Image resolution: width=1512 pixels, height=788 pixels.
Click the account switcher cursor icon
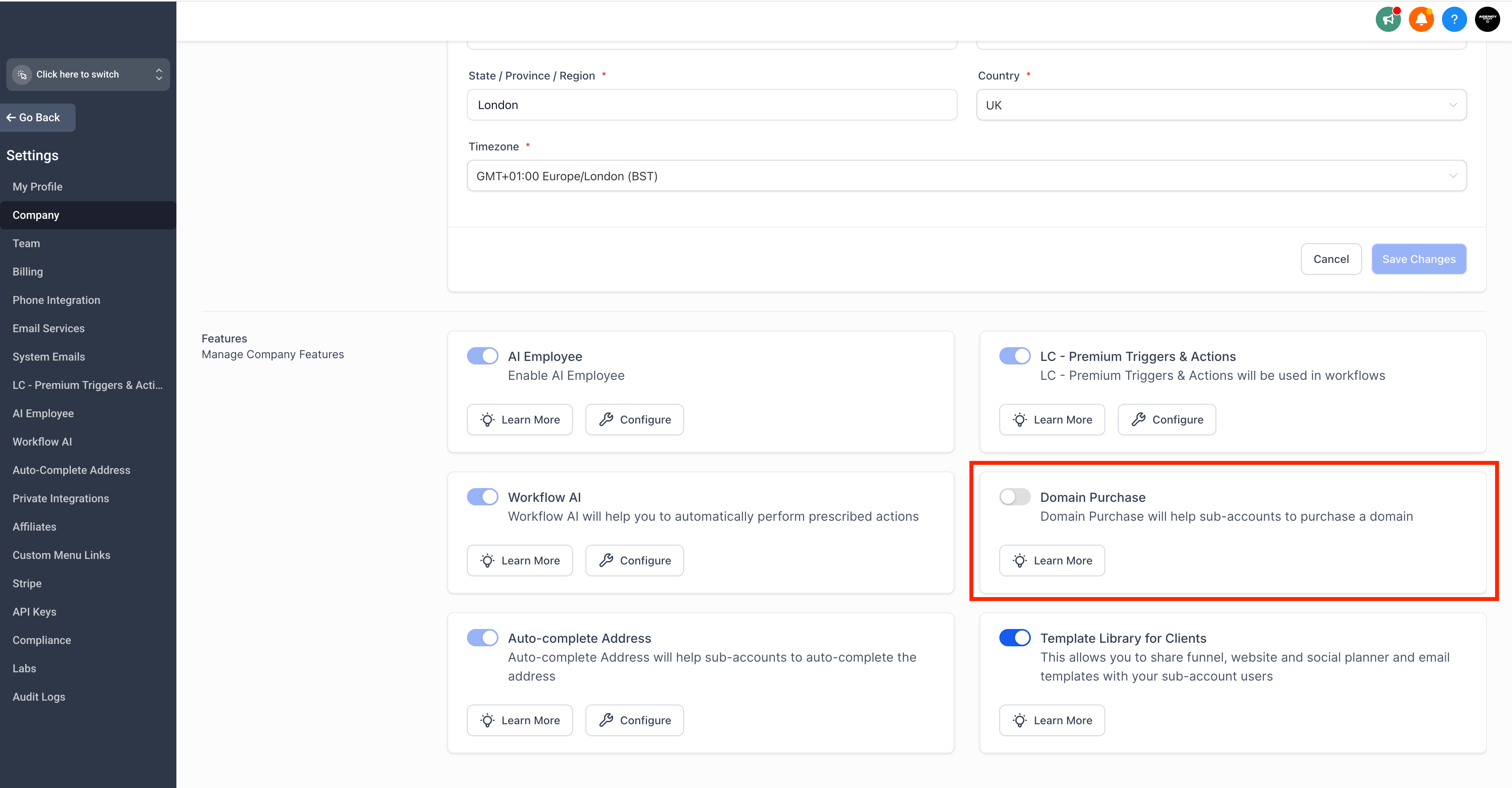point(22,74)
